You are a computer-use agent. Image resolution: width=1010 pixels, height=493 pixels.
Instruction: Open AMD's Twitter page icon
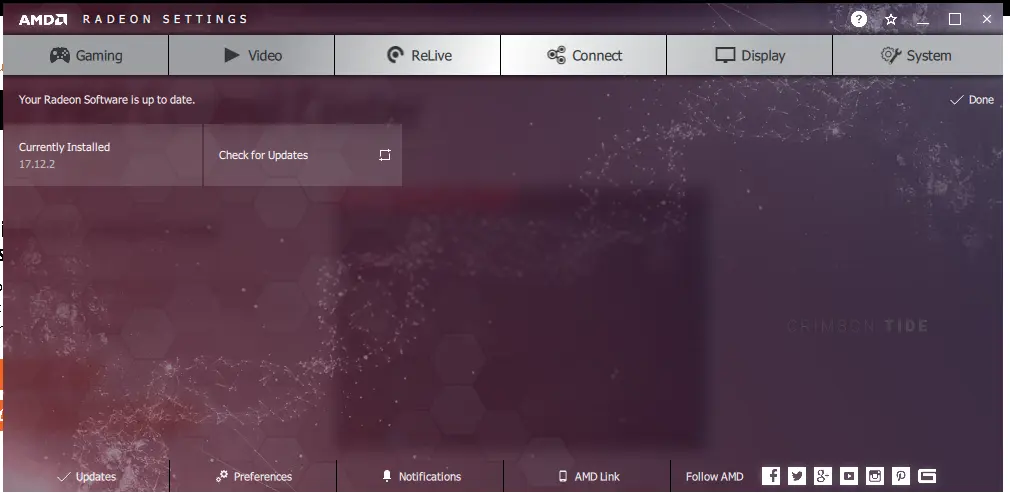[x=797, y=476]
